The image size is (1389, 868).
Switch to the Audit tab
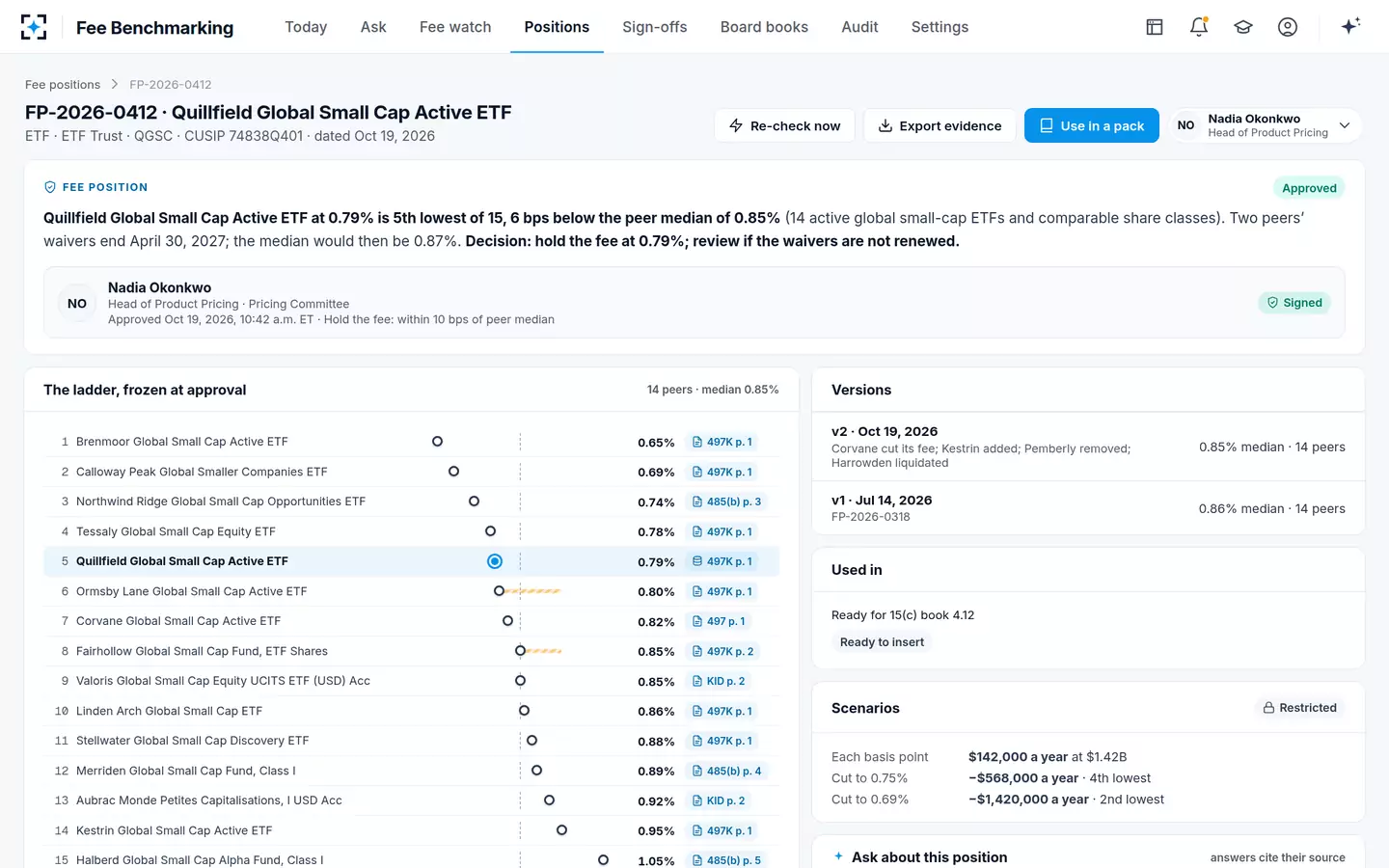pos(859,27)
